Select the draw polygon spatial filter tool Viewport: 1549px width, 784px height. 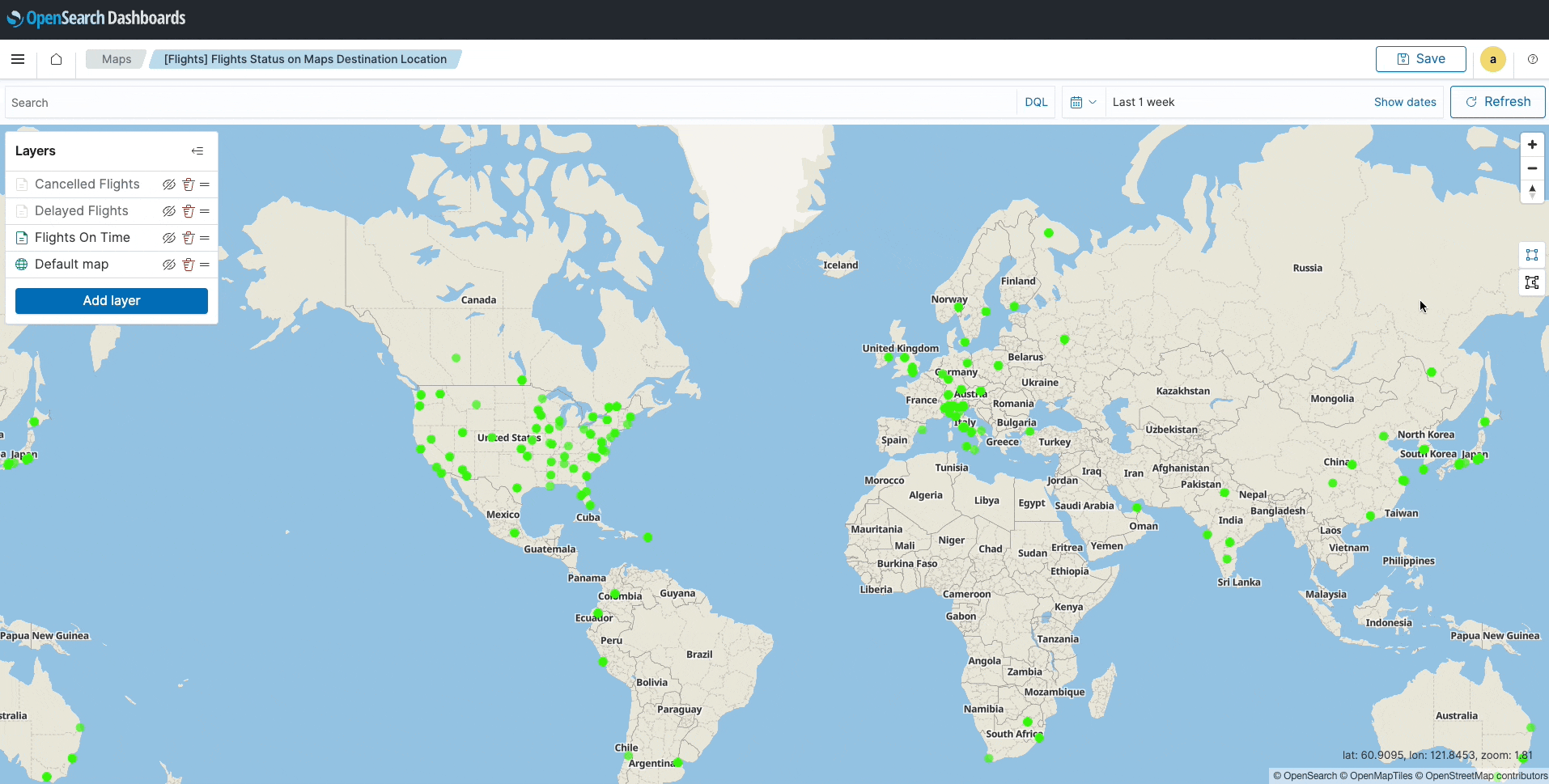(x=1532, y=282)
